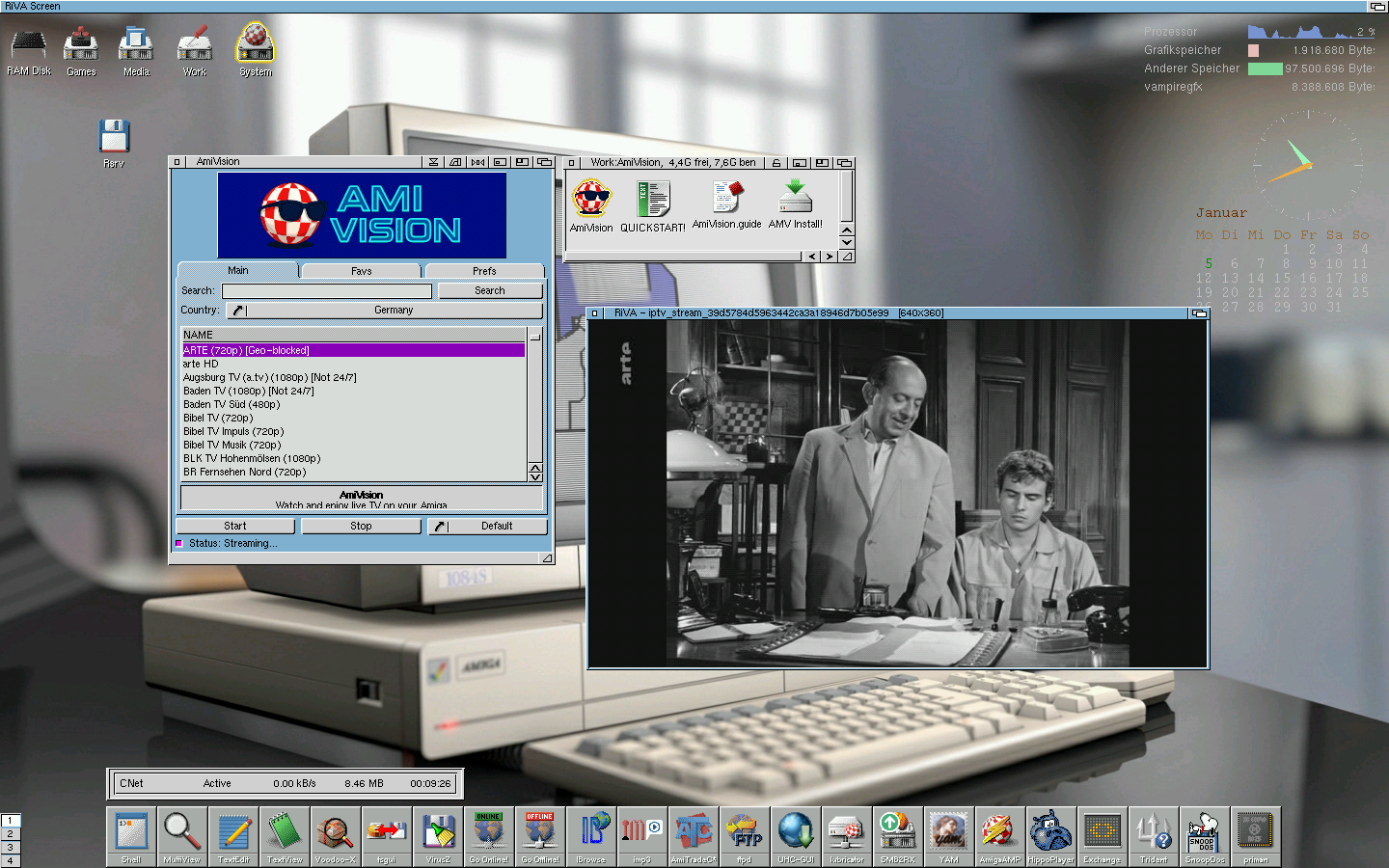This screenshot has width=1389, height=868.
Task: Select Bibel TV Musik (720p) channel
Action: pos(353,445)
